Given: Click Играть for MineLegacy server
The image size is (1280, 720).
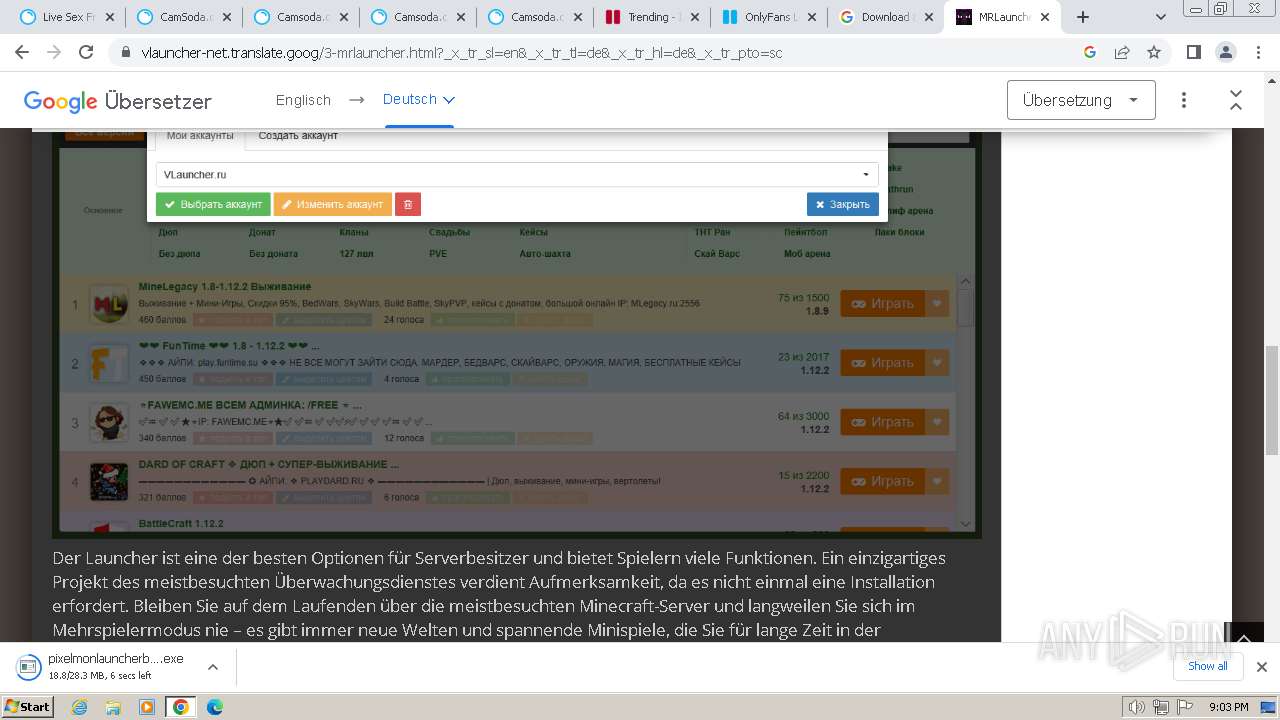Looking at the screenshot, I should pyautogui.click(x=883, y=304).
